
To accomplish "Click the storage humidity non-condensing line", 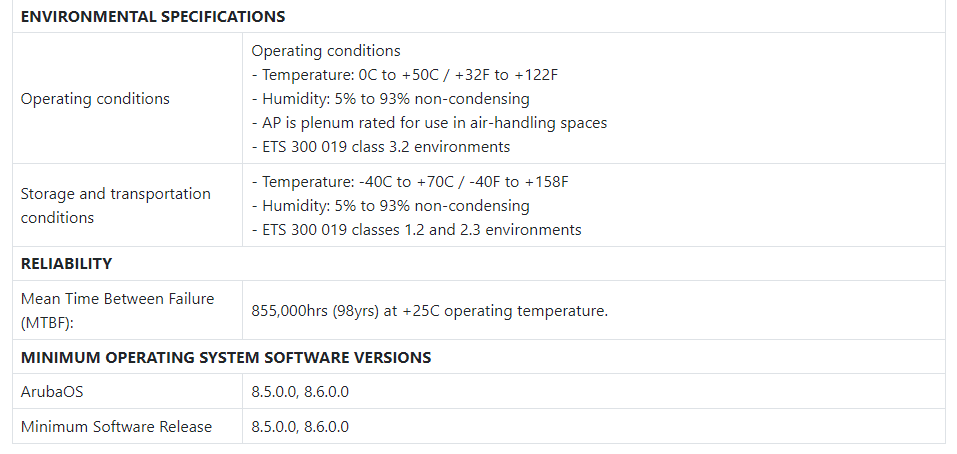I will click(x=391, y=206).
